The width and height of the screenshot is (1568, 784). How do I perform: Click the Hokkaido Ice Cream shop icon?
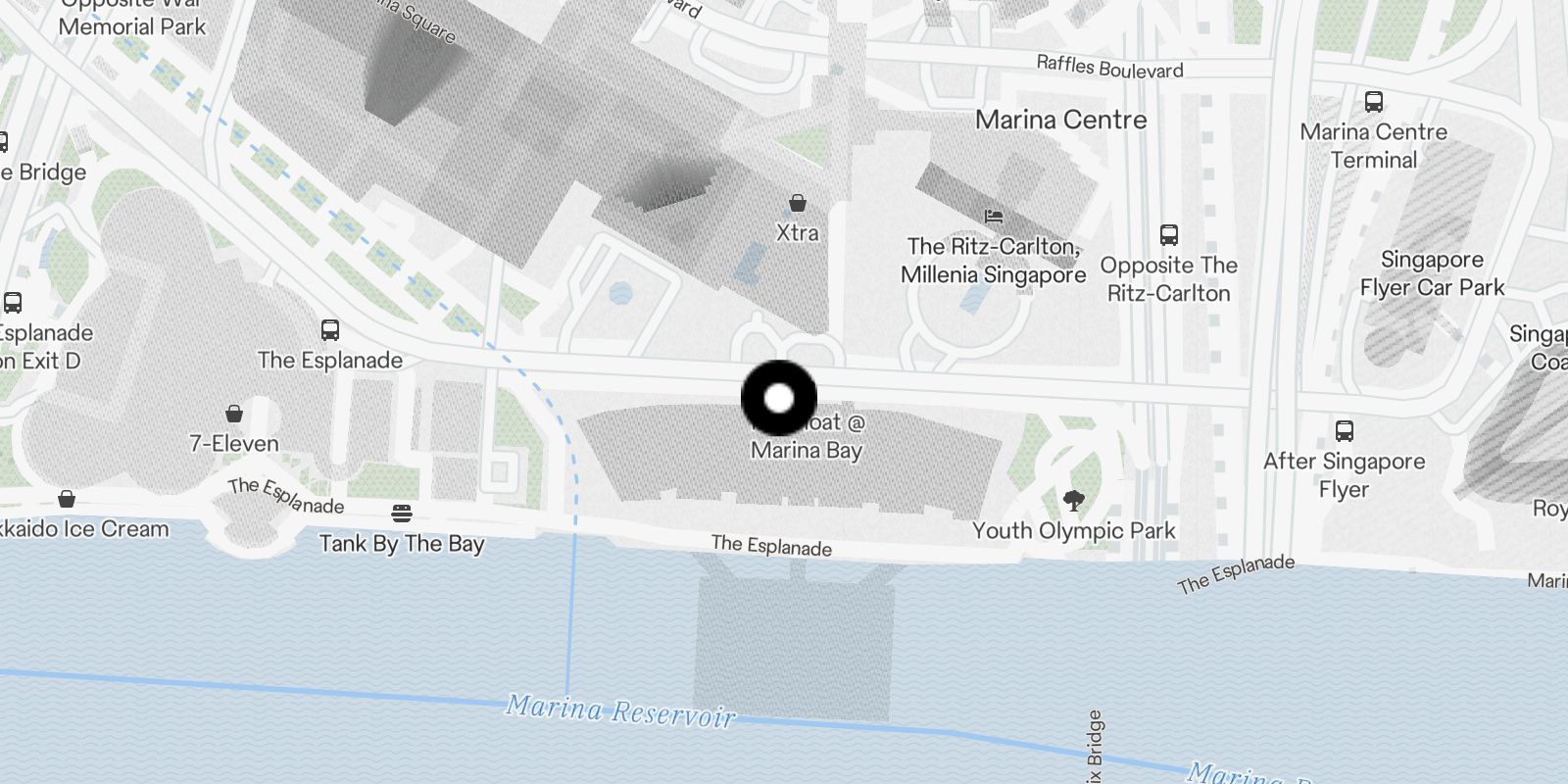[67, 499]
